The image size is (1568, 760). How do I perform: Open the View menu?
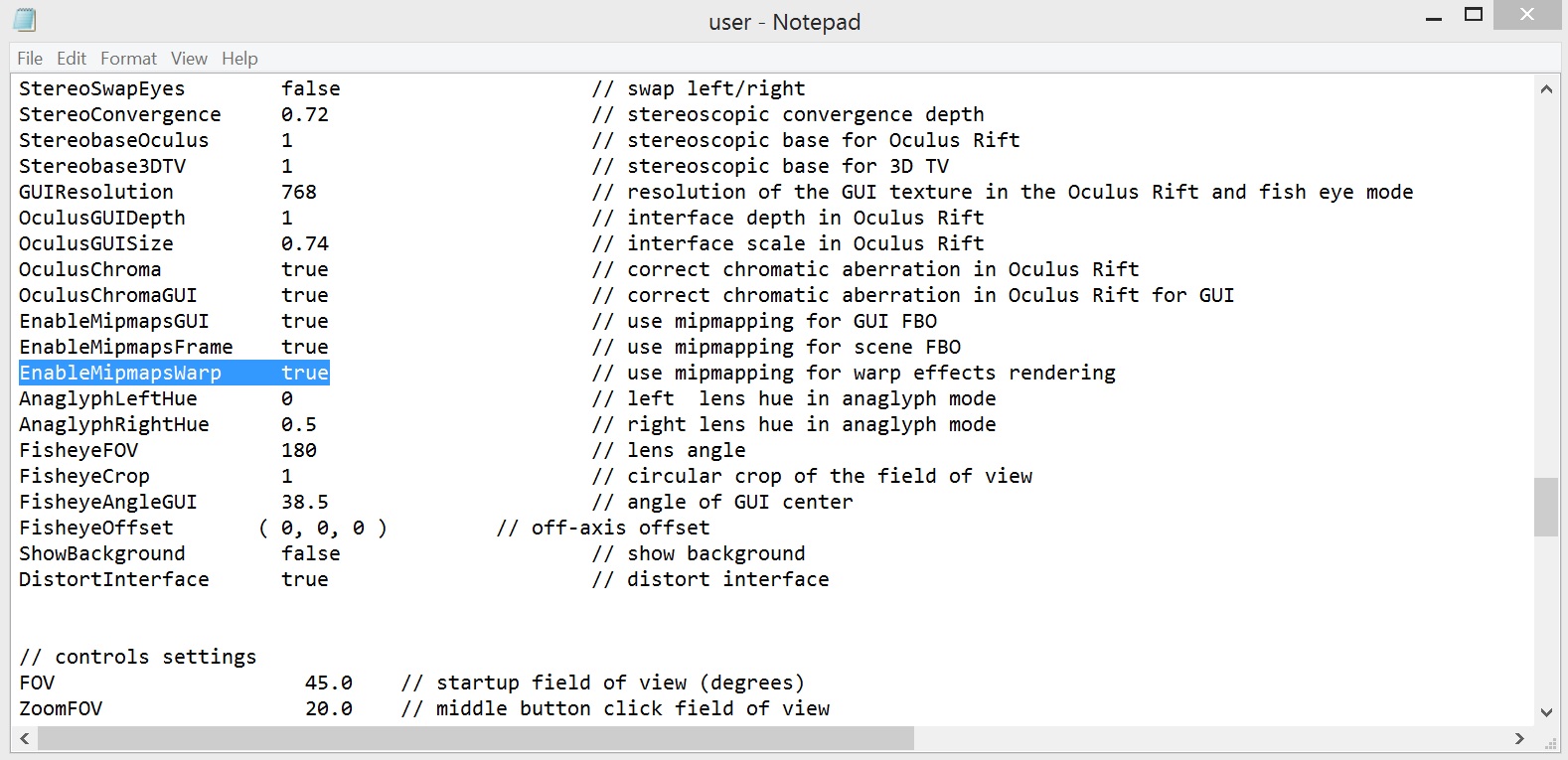click(x=189, y=59)
